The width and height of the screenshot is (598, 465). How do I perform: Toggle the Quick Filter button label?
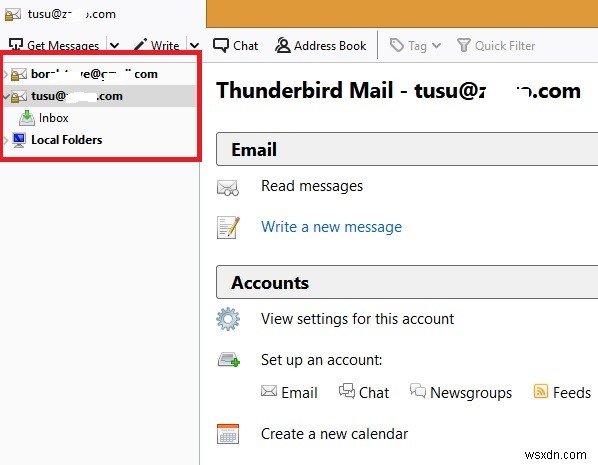click(x=505, y=46)
